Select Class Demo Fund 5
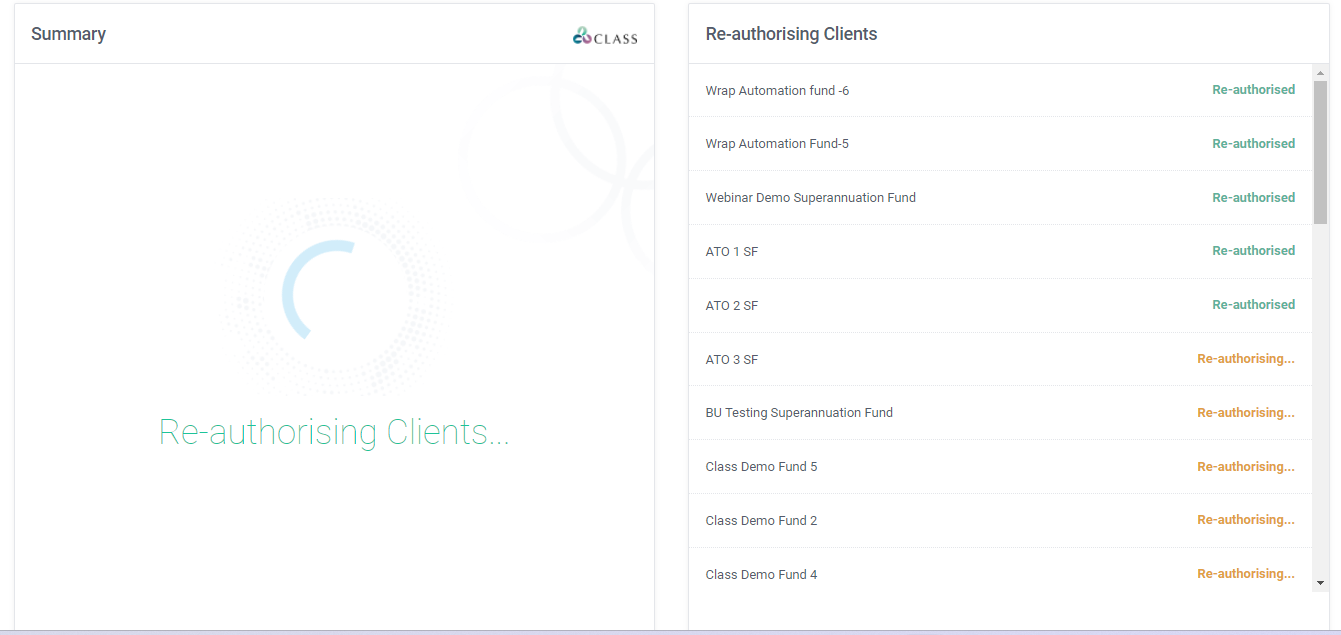This screenshot has height=635, width=1341. [x=761, y=467]
